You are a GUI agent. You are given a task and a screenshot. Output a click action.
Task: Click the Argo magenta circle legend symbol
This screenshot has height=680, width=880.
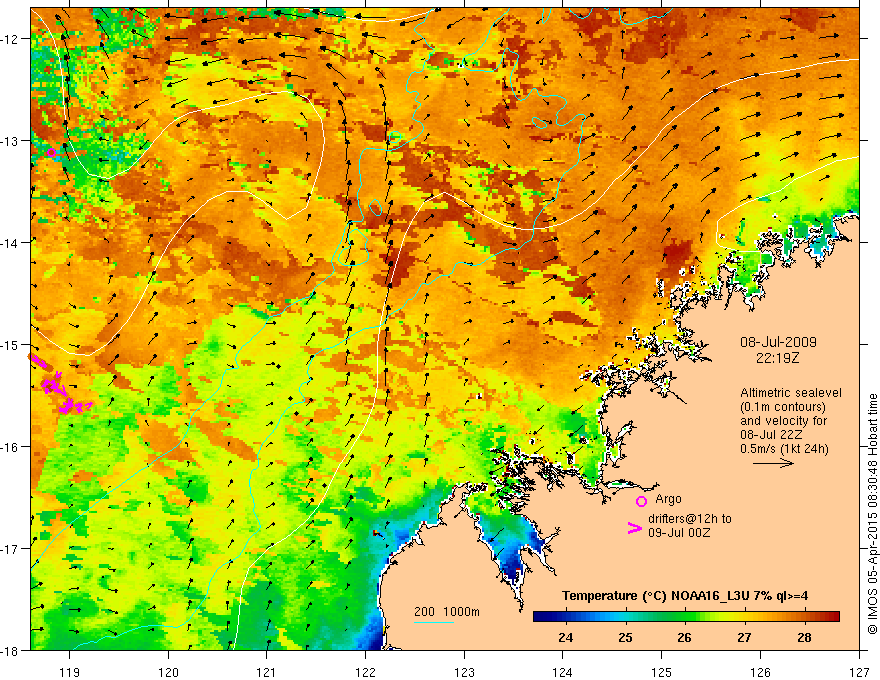click(641, 501)
